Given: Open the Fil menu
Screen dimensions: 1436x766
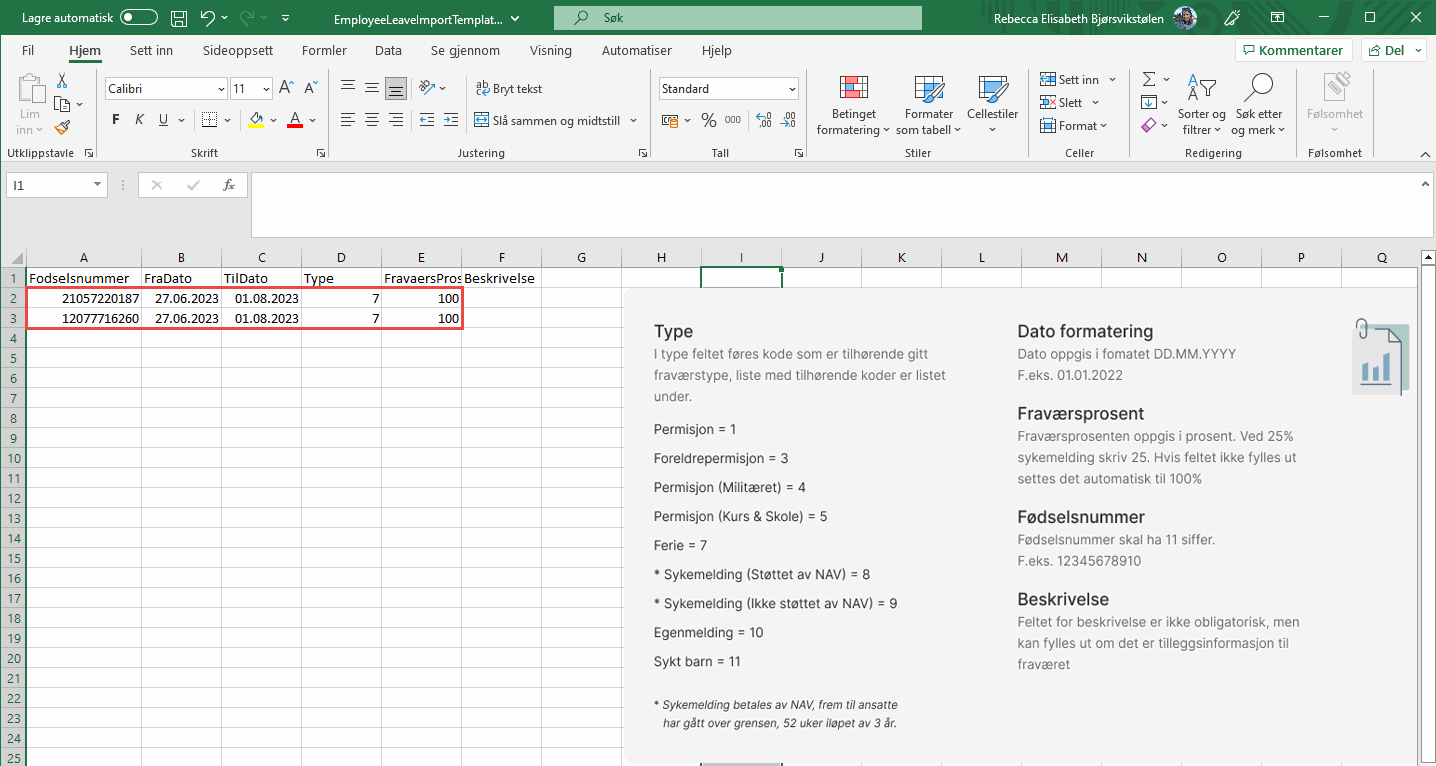Looking at the screenshot, I should (28, 50).
